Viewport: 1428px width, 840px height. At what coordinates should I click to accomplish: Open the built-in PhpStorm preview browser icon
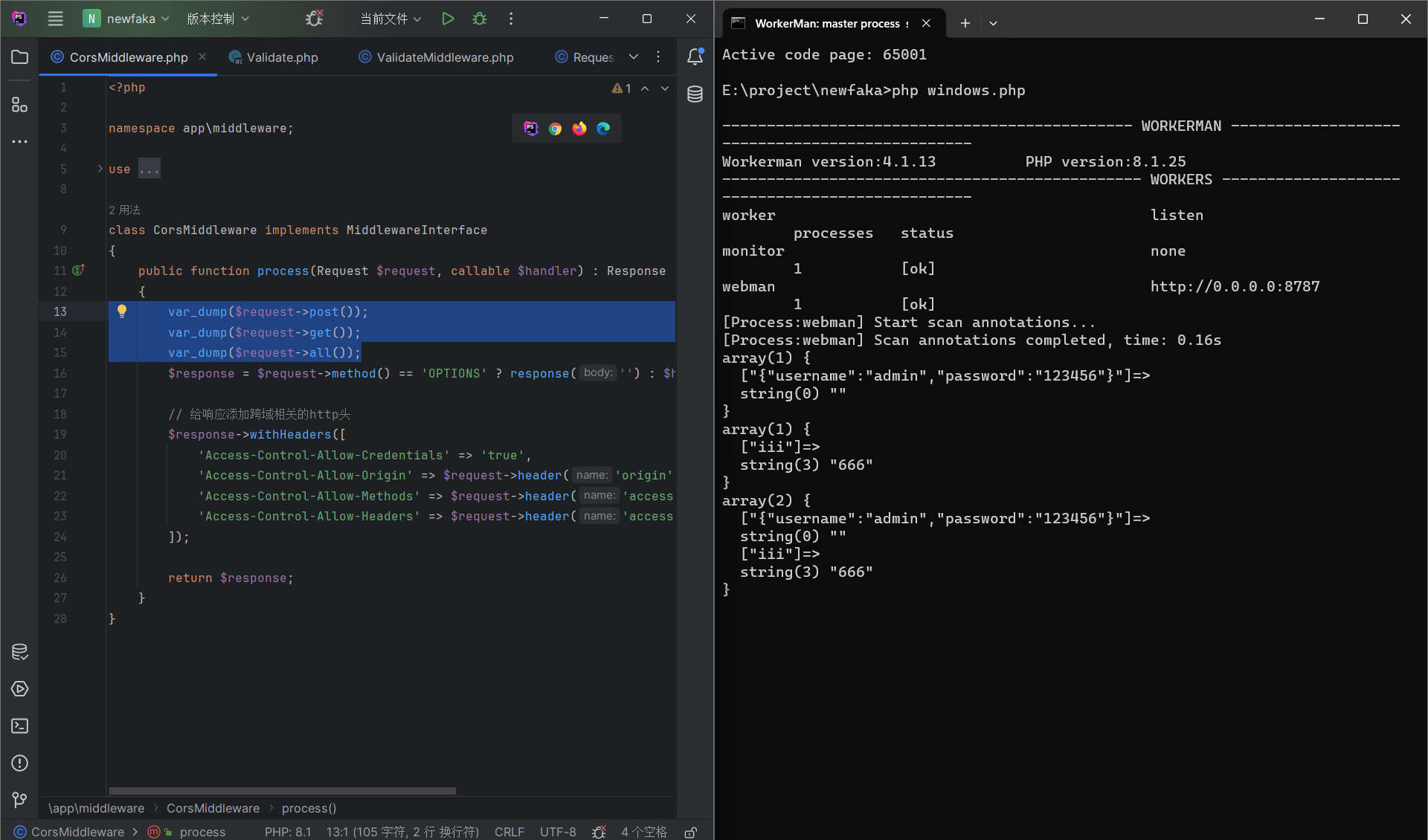point(530,128)
